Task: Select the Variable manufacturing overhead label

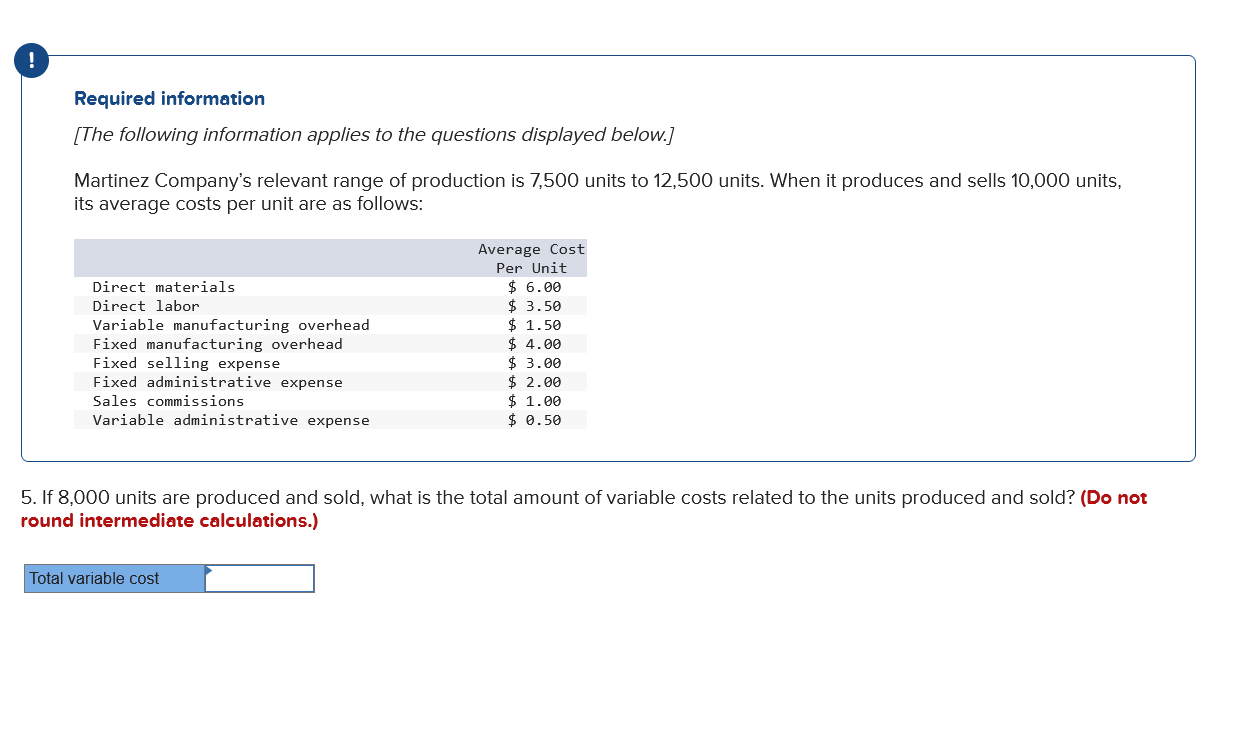Action: [x=231, y=325]
